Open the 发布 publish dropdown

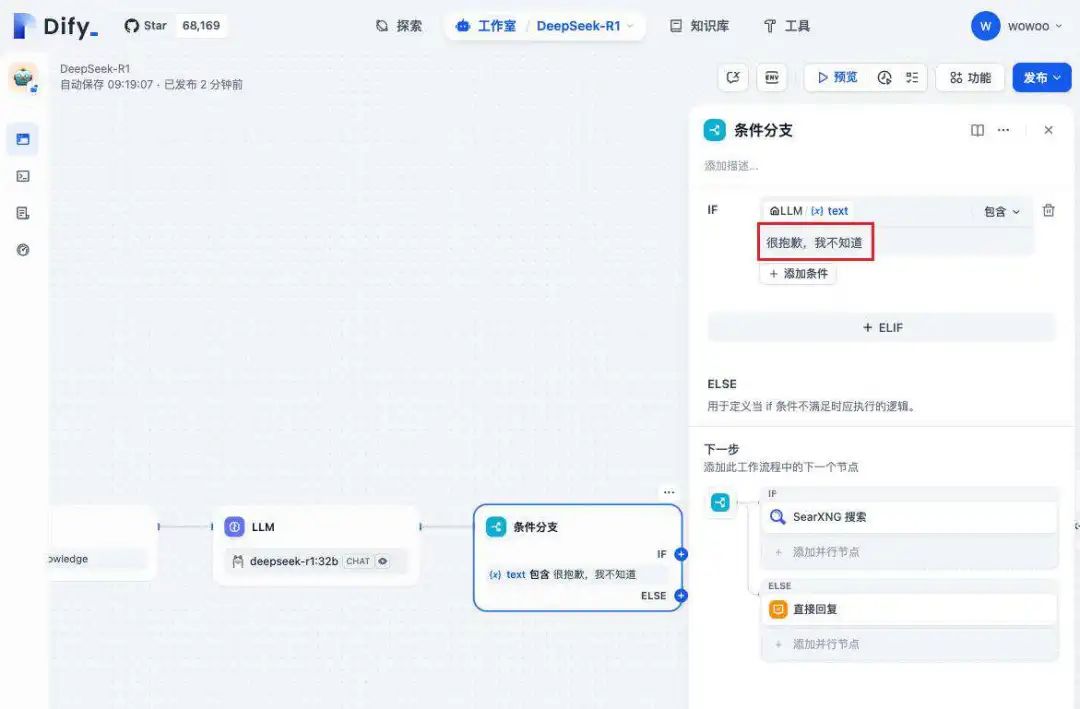click(x=1041, y=77)
